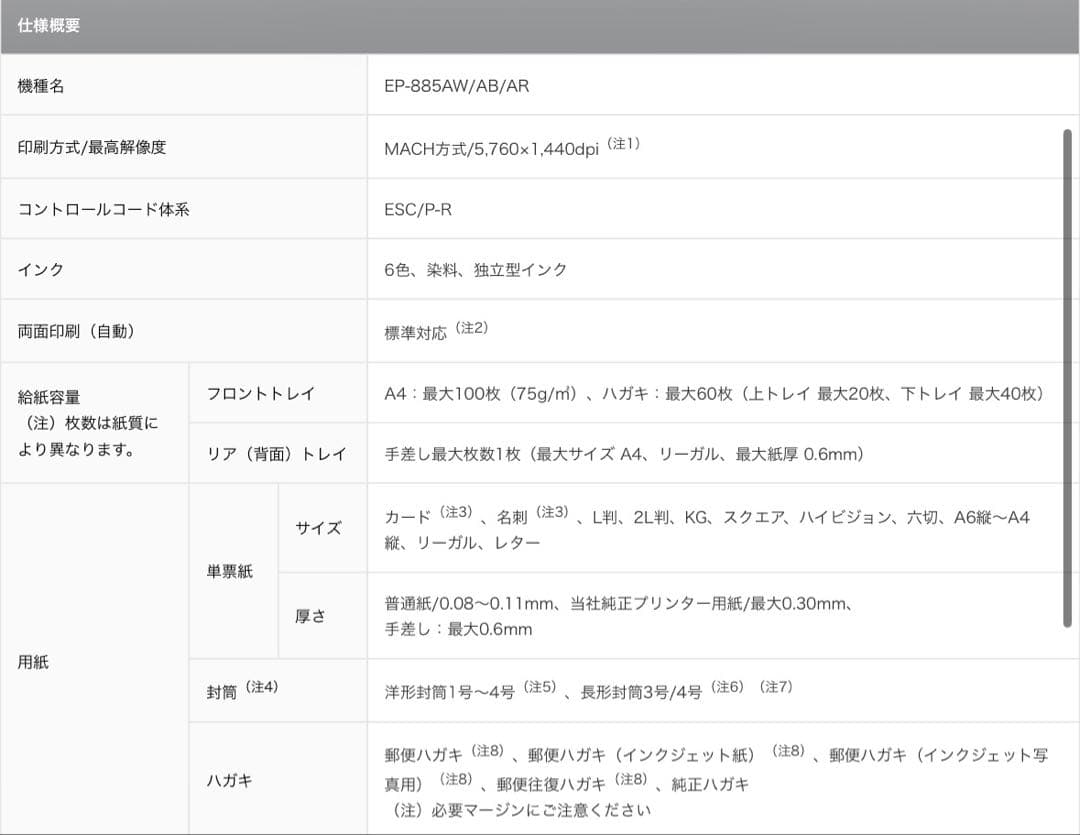The width and height of the screenshot is (1080, 835).
Task: Click the 単票紙 label
Action: point(230,571)
